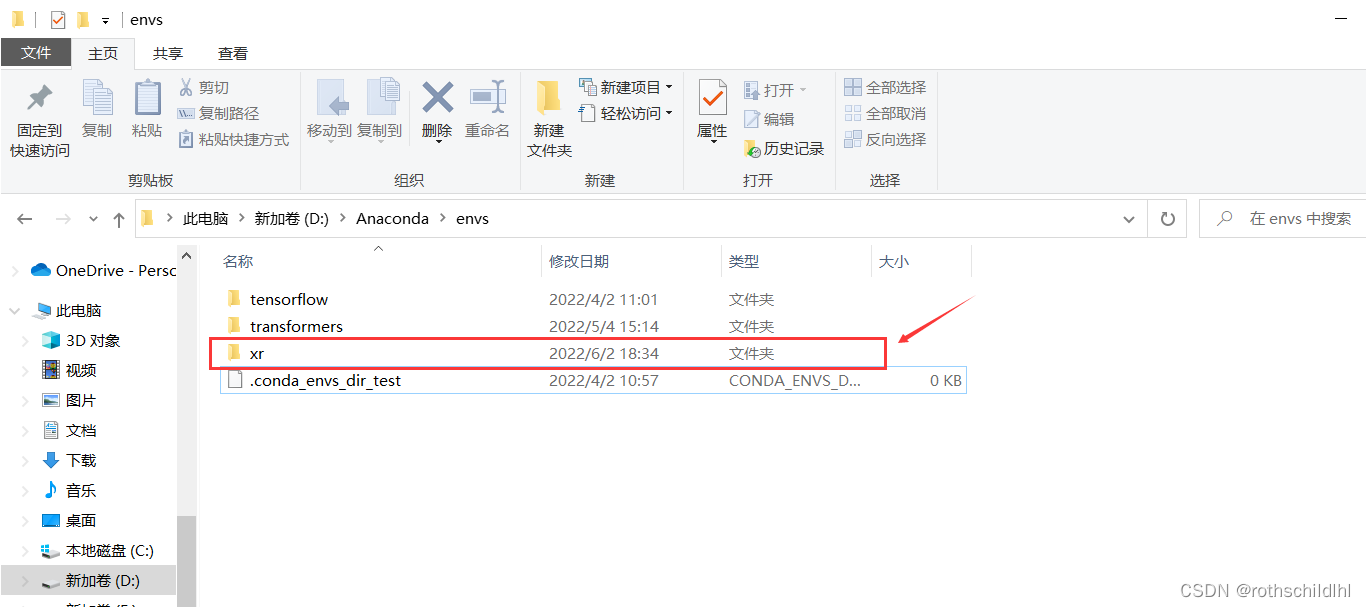Screen dimensions: 1366x607
Task: Open the 共享 ribbon tab
Action: click(x=167, y=52)
